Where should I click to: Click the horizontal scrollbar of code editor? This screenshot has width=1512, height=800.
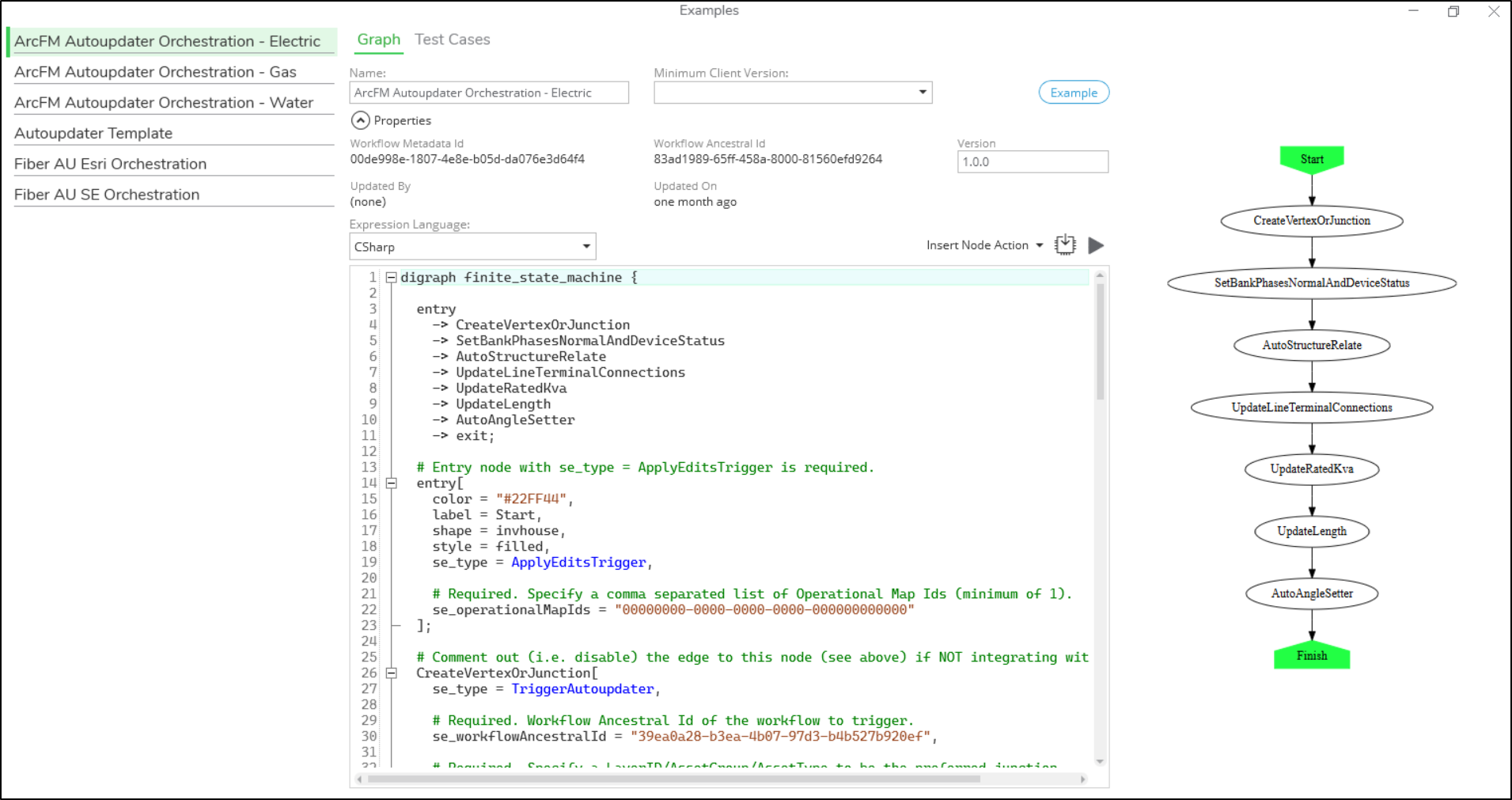coord(674,779)
